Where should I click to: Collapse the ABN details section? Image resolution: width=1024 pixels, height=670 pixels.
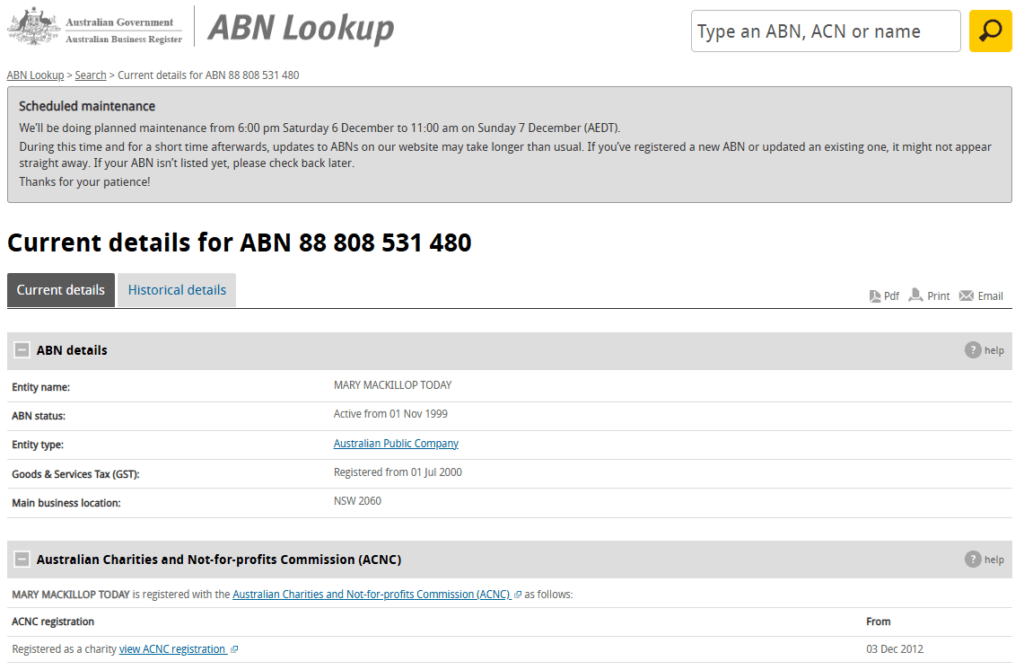click(21, 350)
